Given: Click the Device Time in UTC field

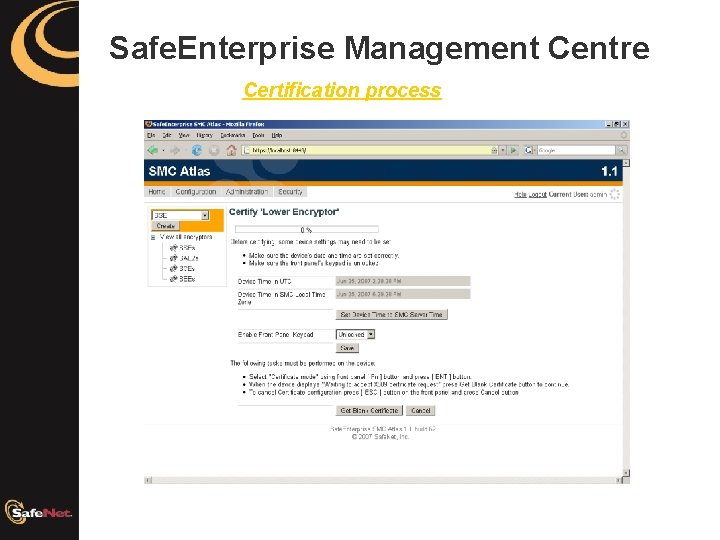Looking at the screenshot, I should tap(403, 281).
